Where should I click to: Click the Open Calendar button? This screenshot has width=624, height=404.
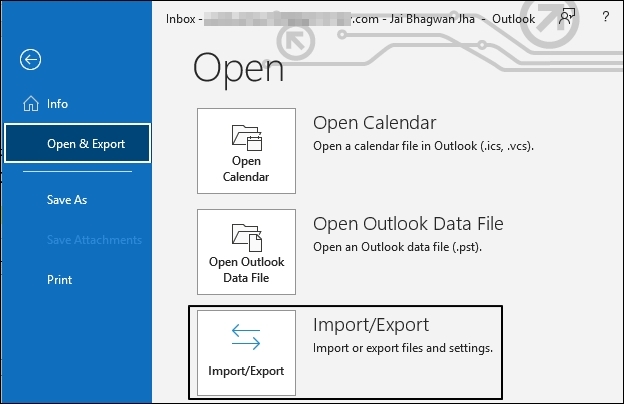(x=246, y=151)
